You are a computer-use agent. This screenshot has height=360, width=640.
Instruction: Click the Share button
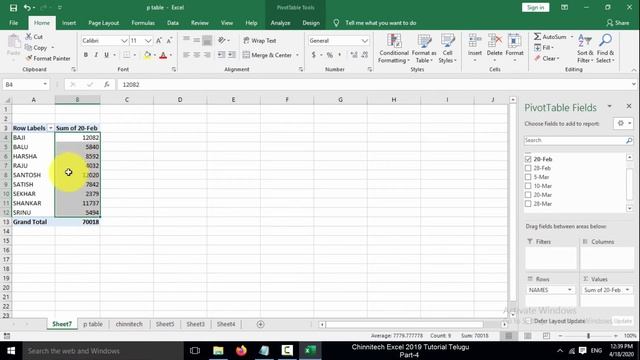[x=618, y=23]
